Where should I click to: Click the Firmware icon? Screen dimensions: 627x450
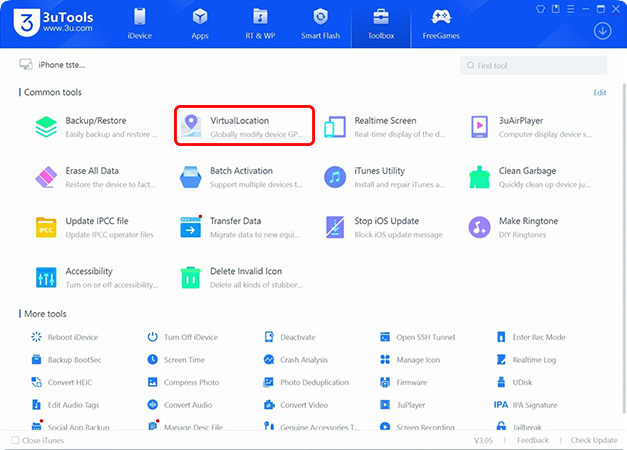[x=385, y=382]
